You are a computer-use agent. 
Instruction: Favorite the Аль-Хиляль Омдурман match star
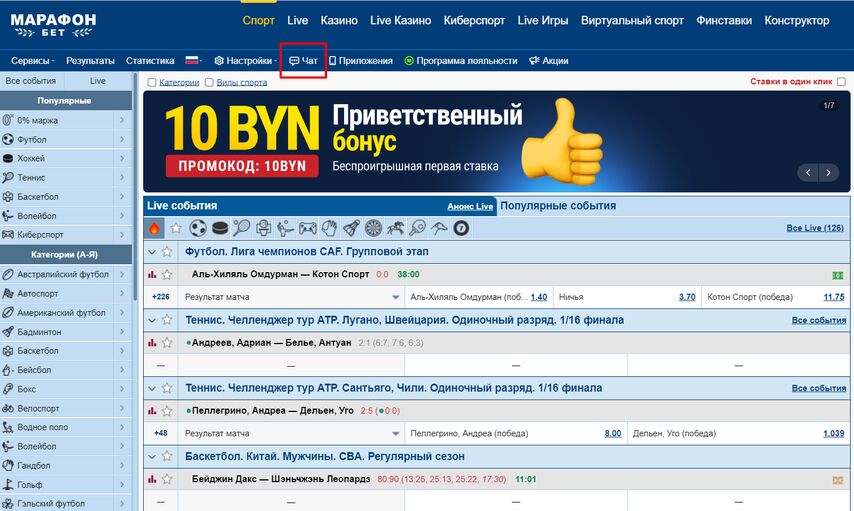167,275
